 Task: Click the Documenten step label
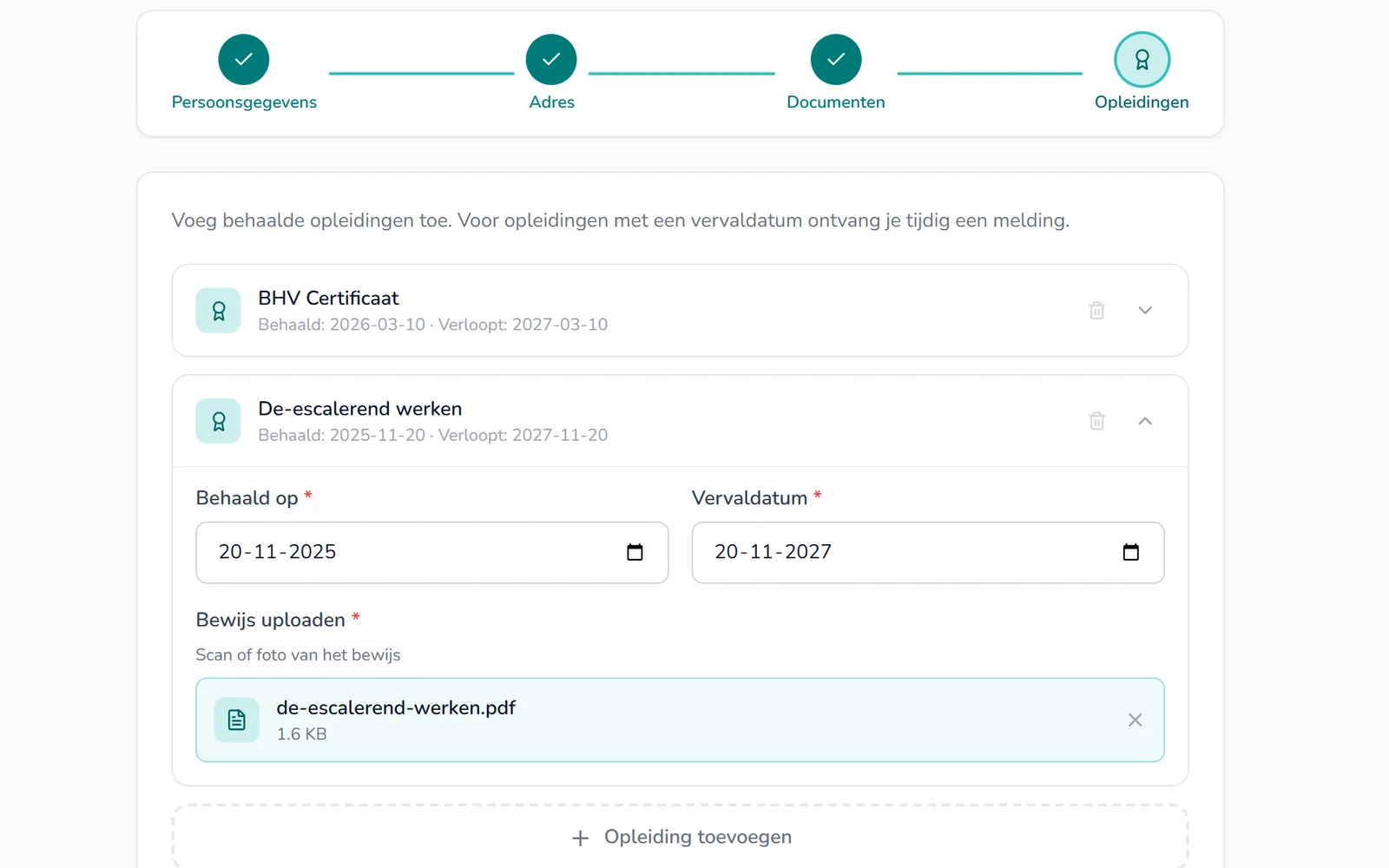point(836,102)
